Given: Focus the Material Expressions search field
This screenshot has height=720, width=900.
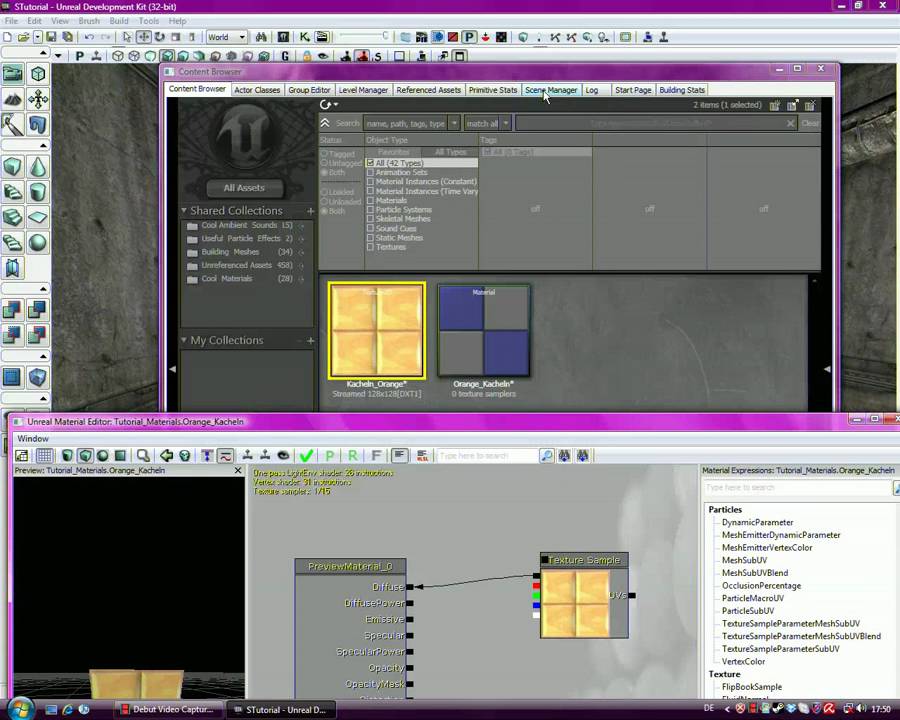Looking at the screenshot, I should (798, 487).
